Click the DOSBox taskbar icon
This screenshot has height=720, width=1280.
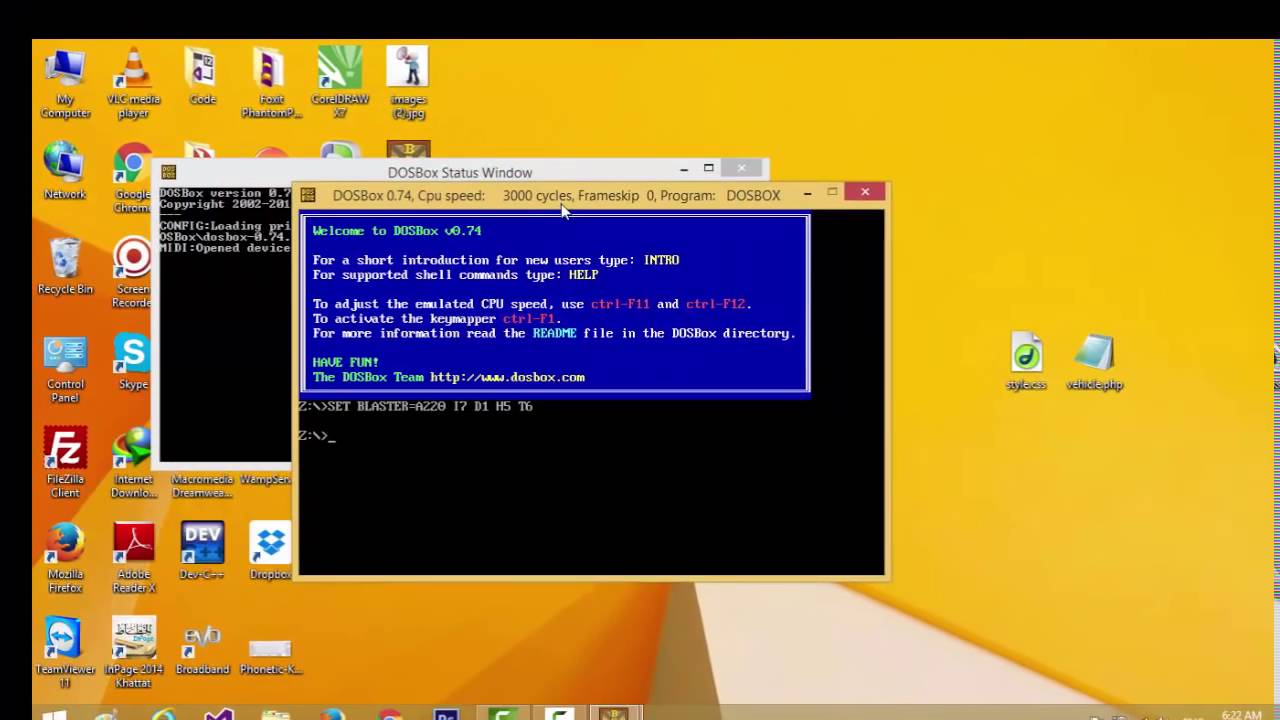(613, 714)
